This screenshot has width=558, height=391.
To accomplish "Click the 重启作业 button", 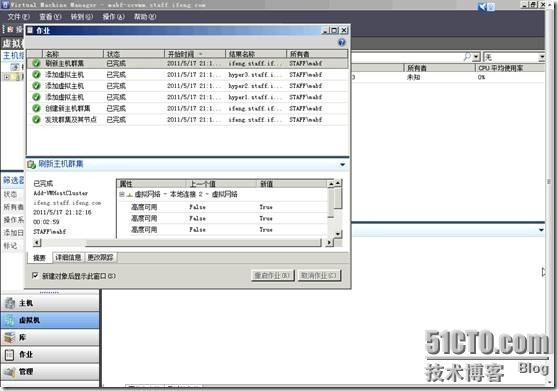I will tap(273, 275).
